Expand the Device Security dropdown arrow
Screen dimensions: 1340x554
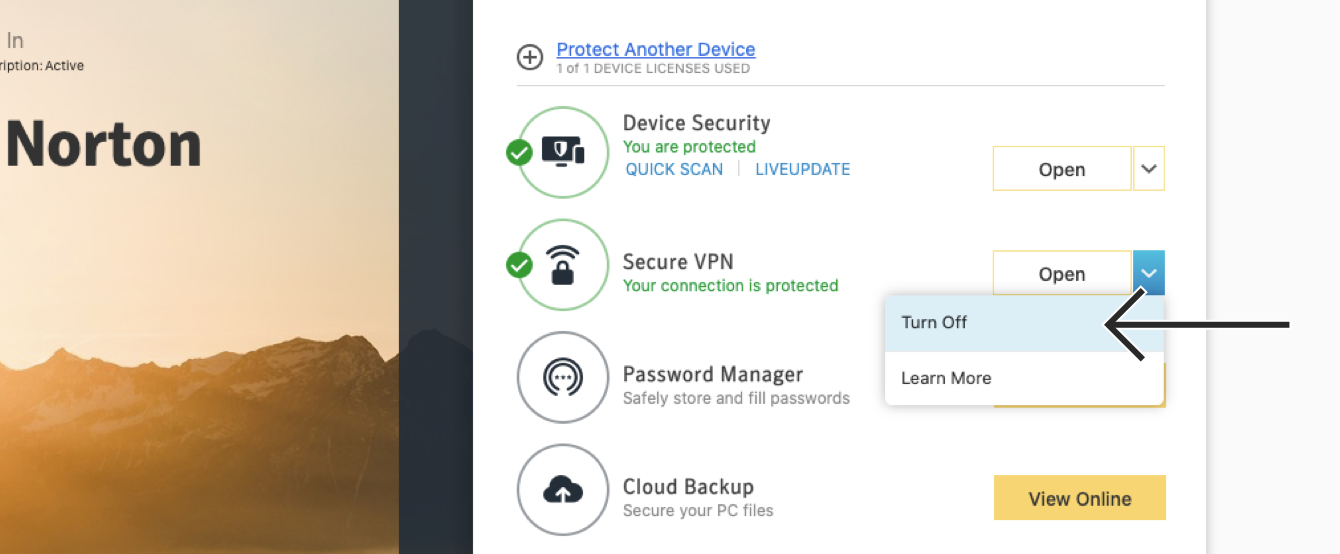[1149, 169]
